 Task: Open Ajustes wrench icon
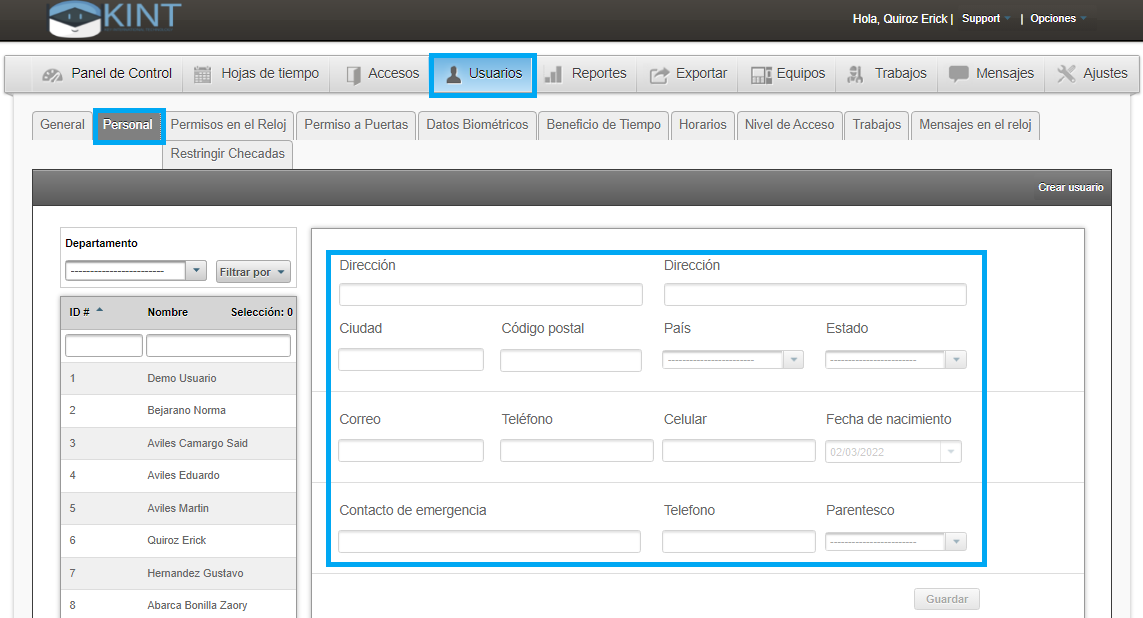1066,74
